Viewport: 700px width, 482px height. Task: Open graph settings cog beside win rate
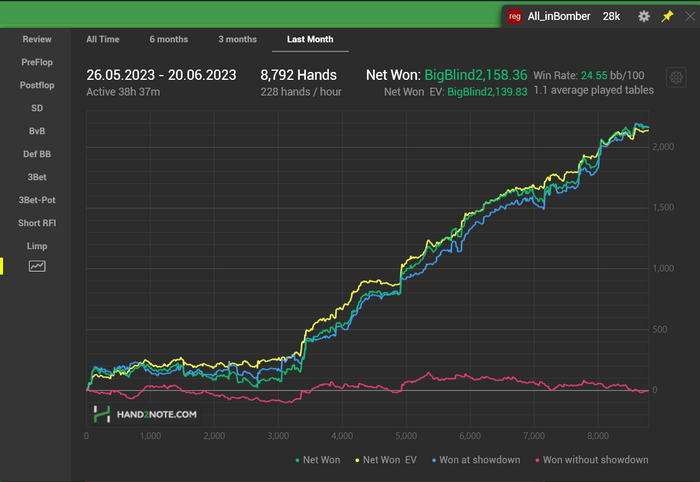click(x=676, y=78)
